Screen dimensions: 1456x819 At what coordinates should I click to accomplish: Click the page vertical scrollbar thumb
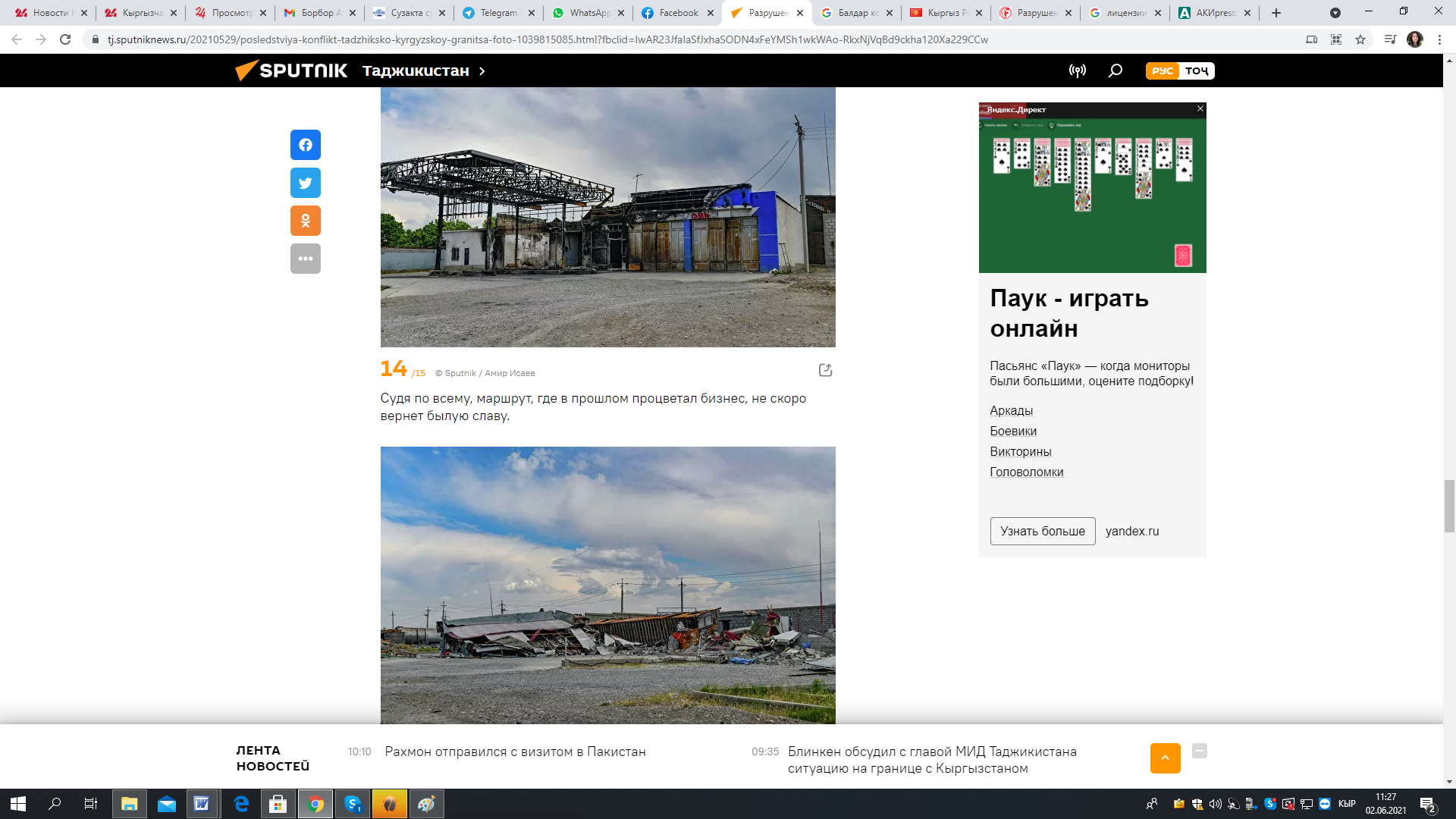click(1449, 506)
